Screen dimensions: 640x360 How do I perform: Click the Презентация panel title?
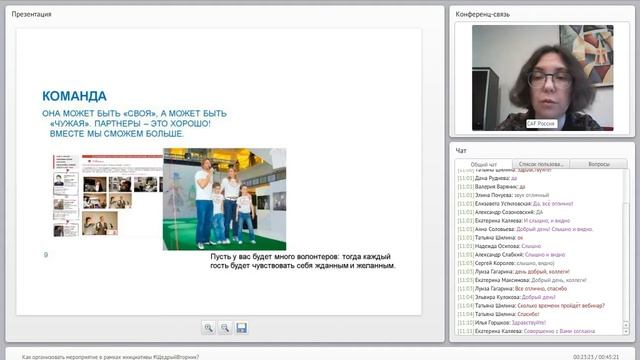[31, 14]
